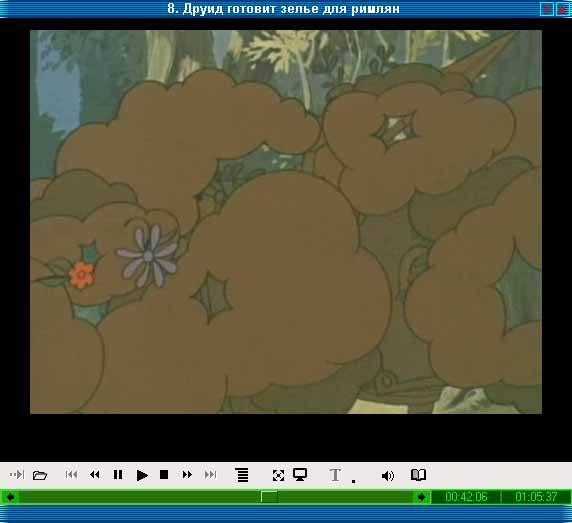Jump to the previous chapter

point(71,474)
